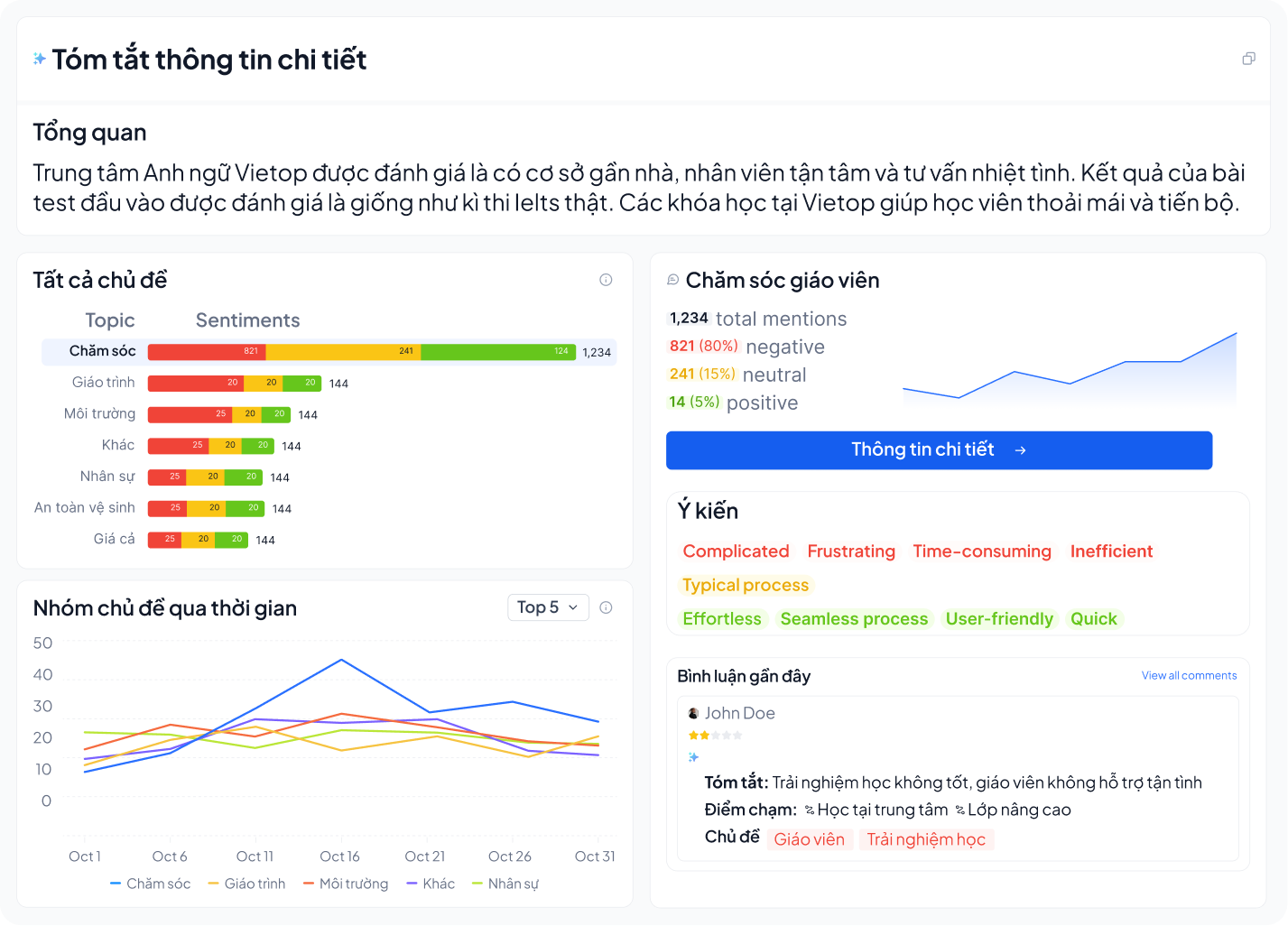Open the View all comments link
The height and width of the screenshot is (926, 1288).
(1189, 675)
